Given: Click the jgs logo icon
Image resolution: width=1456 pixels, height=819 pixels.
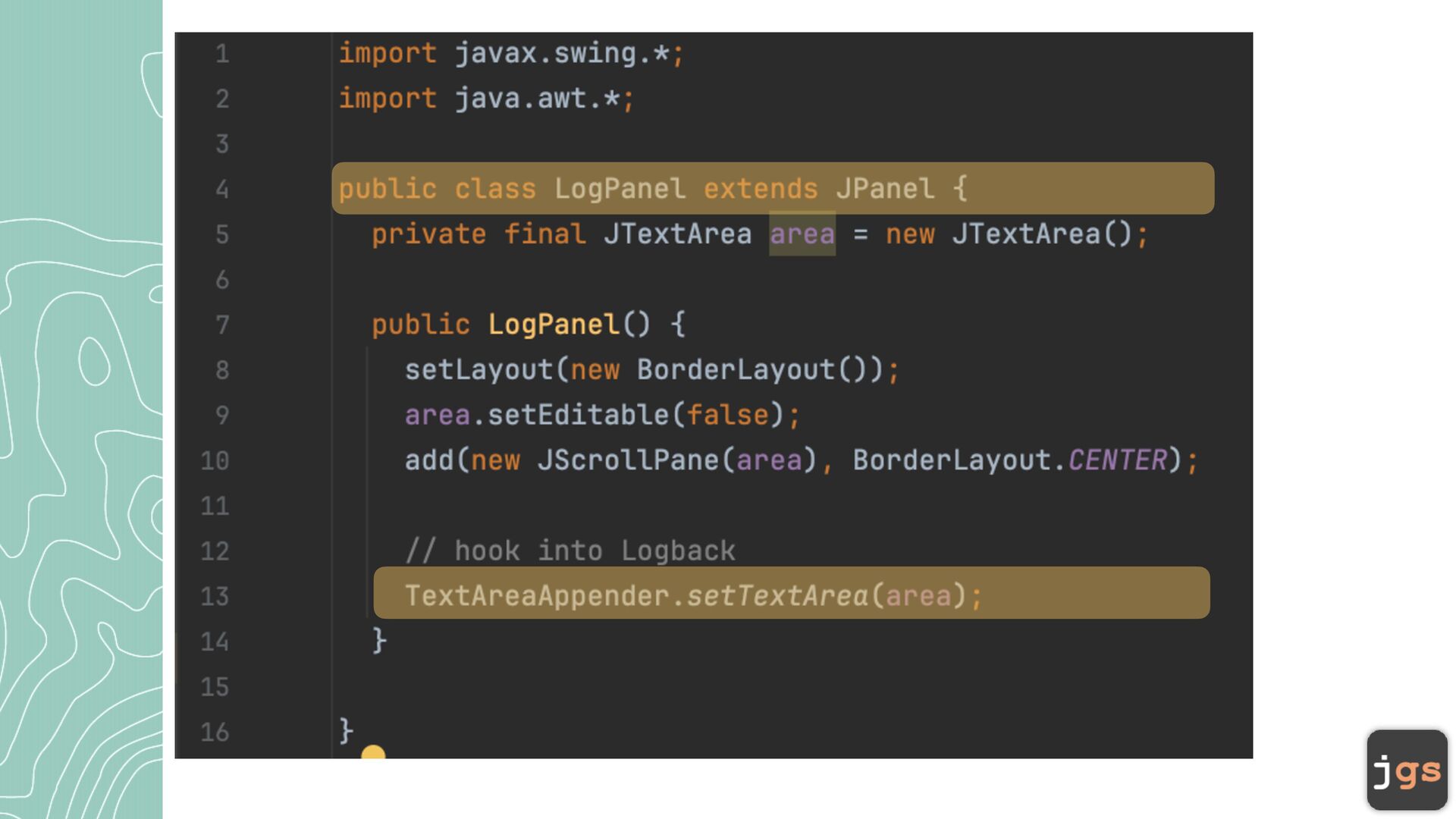Looking at the screenshot, I should click(x=1407, y=770).
